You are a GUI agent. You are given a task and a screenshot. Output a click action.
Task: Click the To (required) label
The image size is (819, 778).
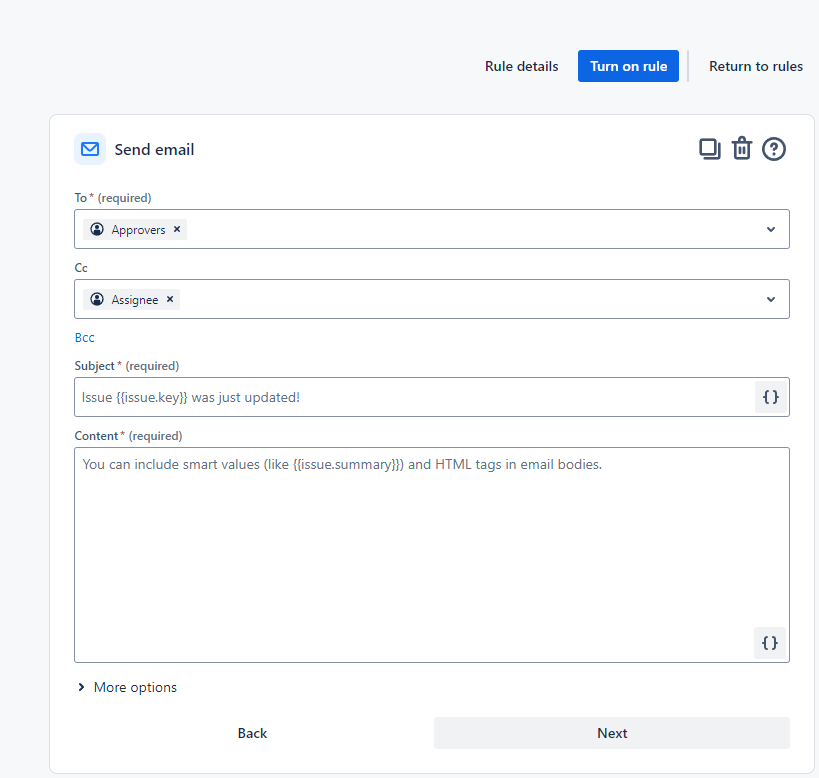[x=113, y=198]
